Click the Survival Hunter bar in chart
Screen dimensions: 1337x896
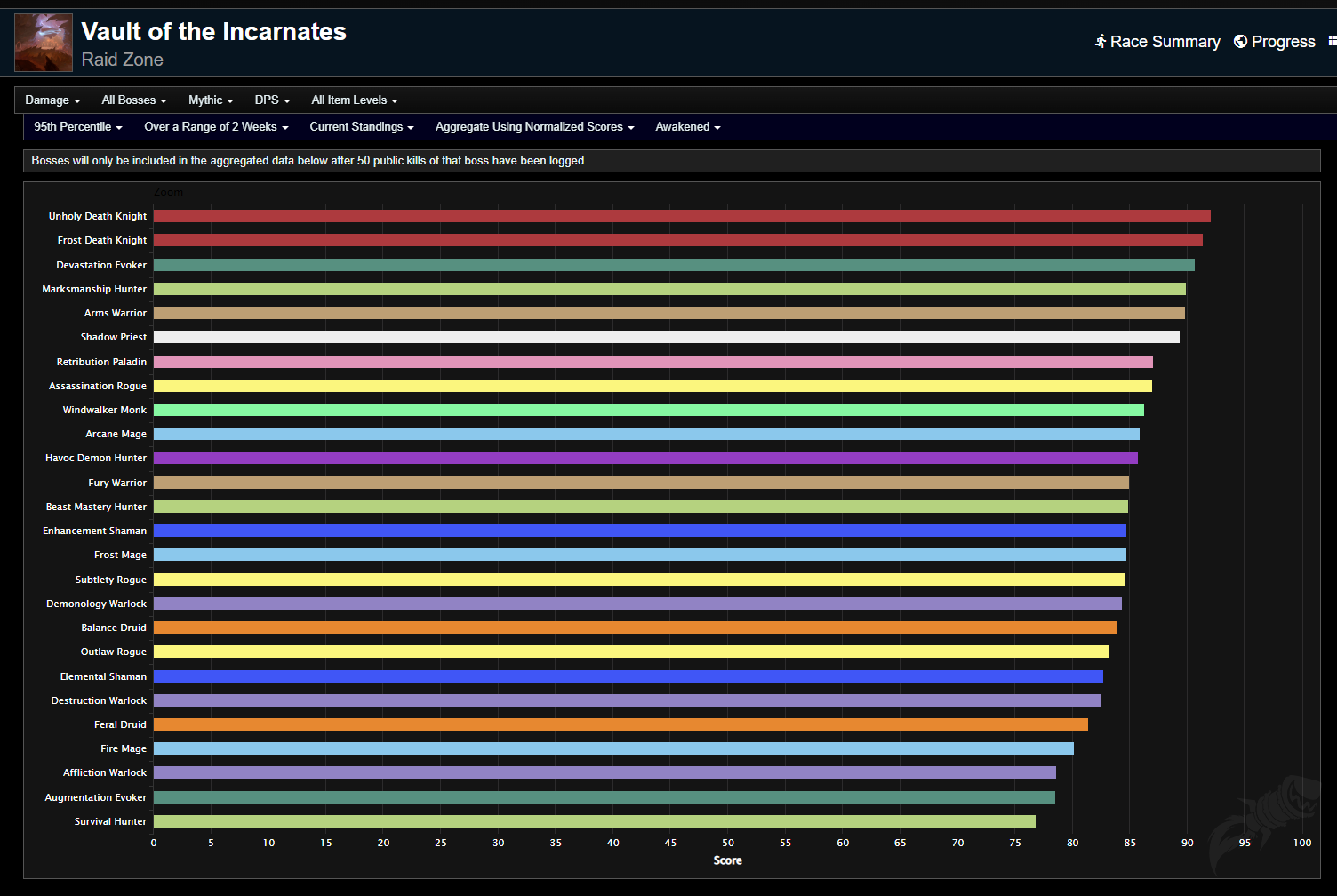(x=594, y=821)
